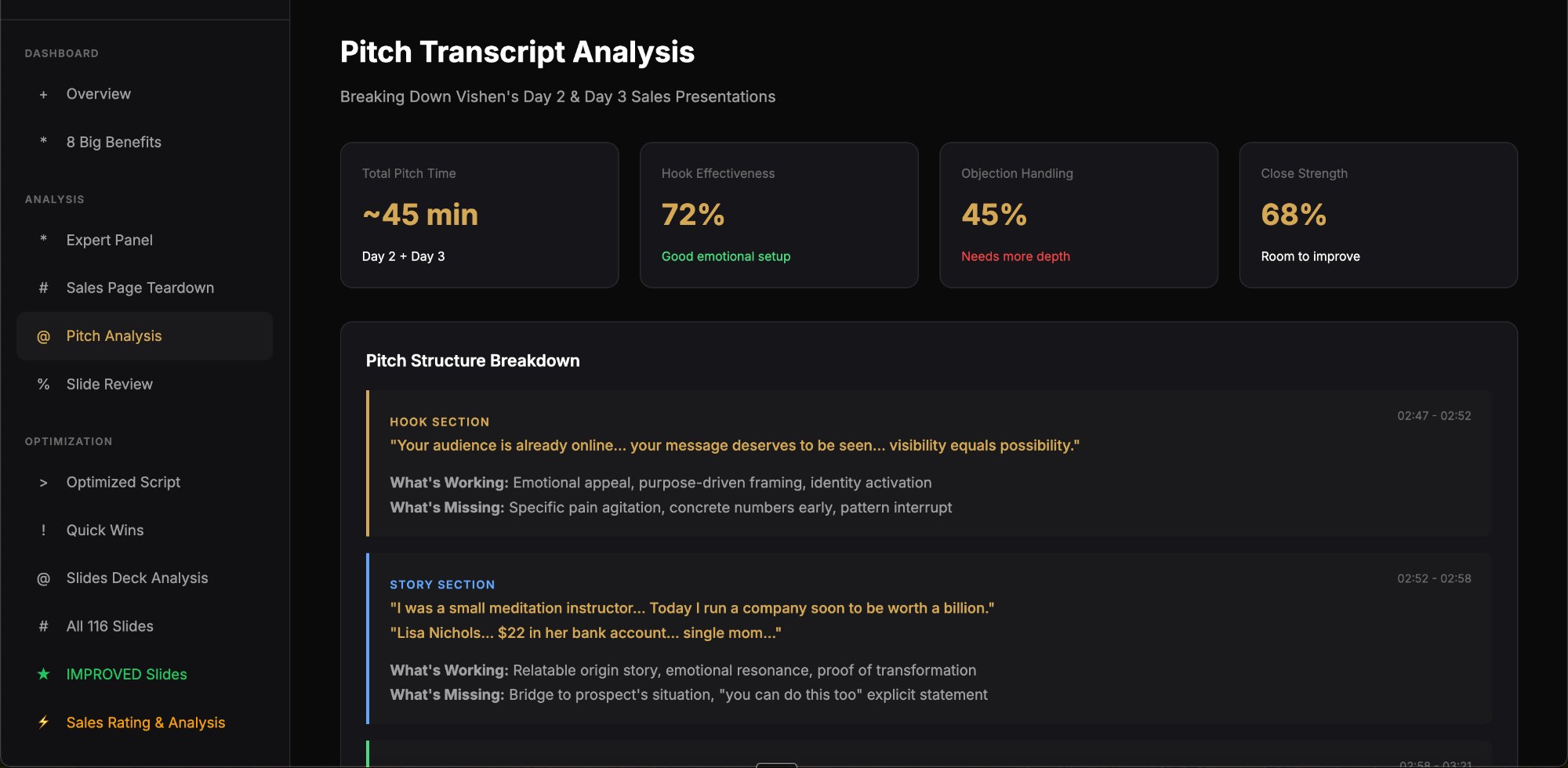Click the plus icon beside Overview
This screenshot has height=768, width=1568.
[x=43, y=95]
